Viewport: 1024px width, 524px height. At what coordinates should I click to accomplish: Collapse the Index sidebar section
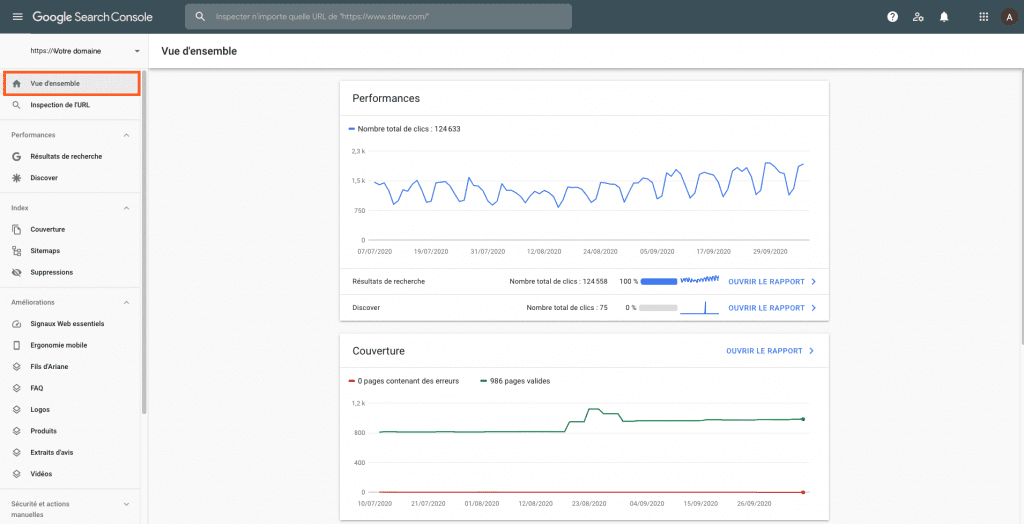tap(126, 208)
